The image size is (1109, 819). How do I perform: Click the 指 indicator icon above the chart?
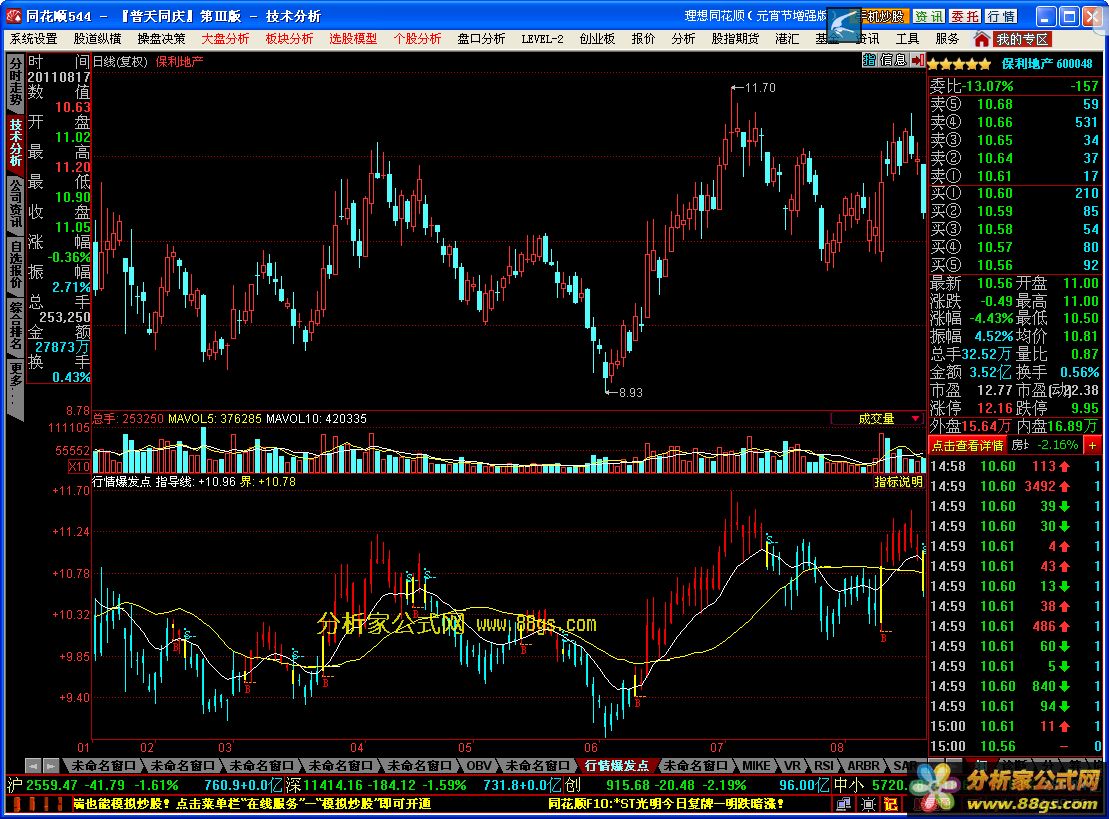pos(869,60)
